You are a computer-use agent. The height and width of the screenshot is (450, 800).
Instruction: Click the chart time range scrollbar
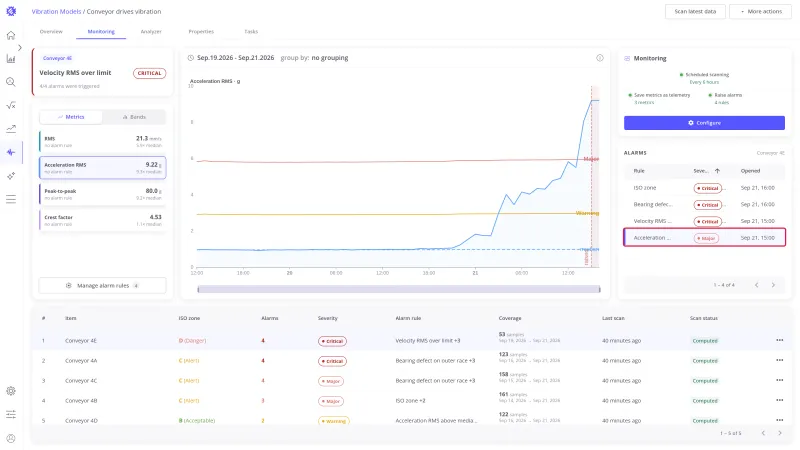point(398,289)
